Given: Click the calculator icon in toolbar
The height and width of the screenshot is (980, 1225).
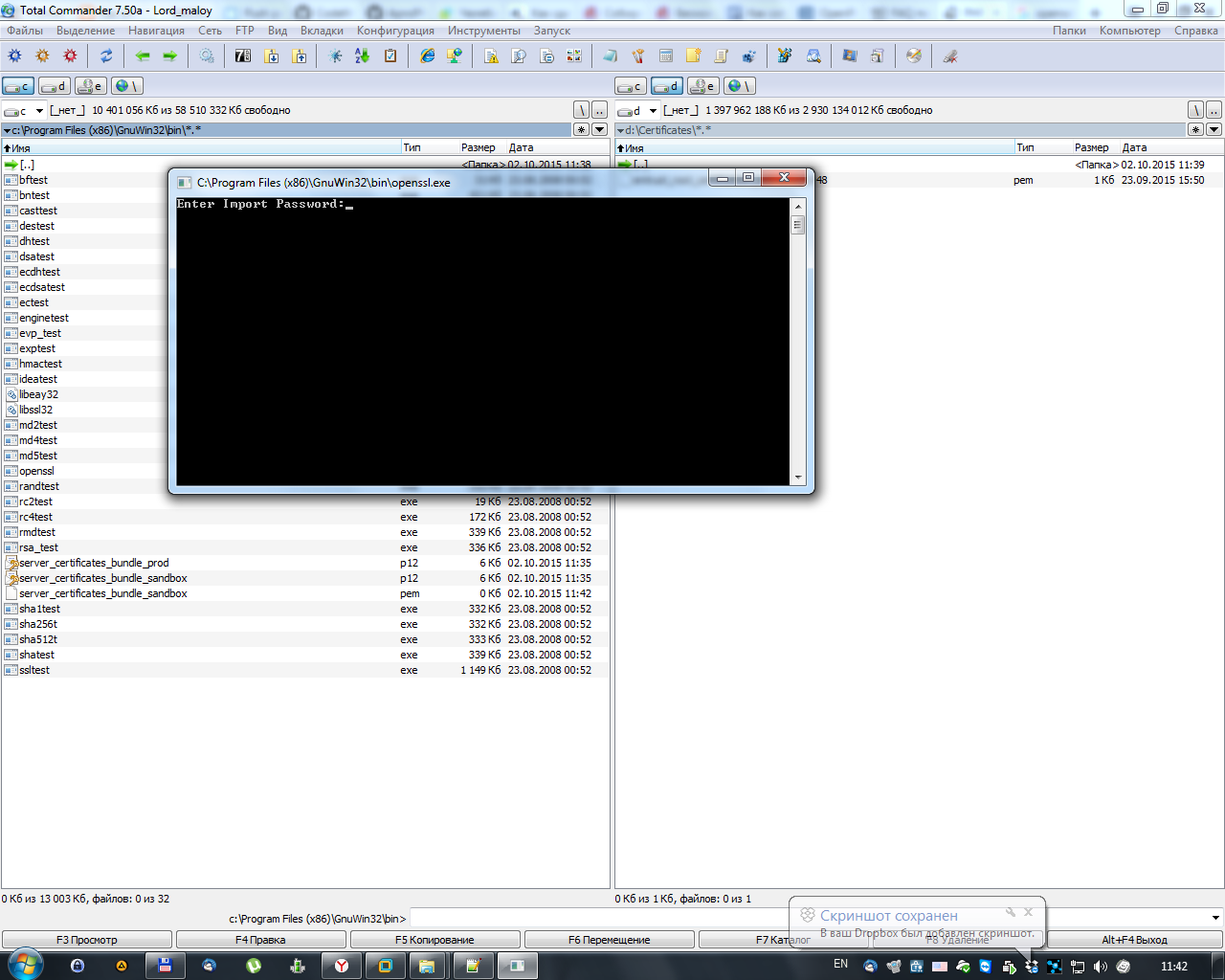Looking at the screenshot, I should click(x=666, y=56).
